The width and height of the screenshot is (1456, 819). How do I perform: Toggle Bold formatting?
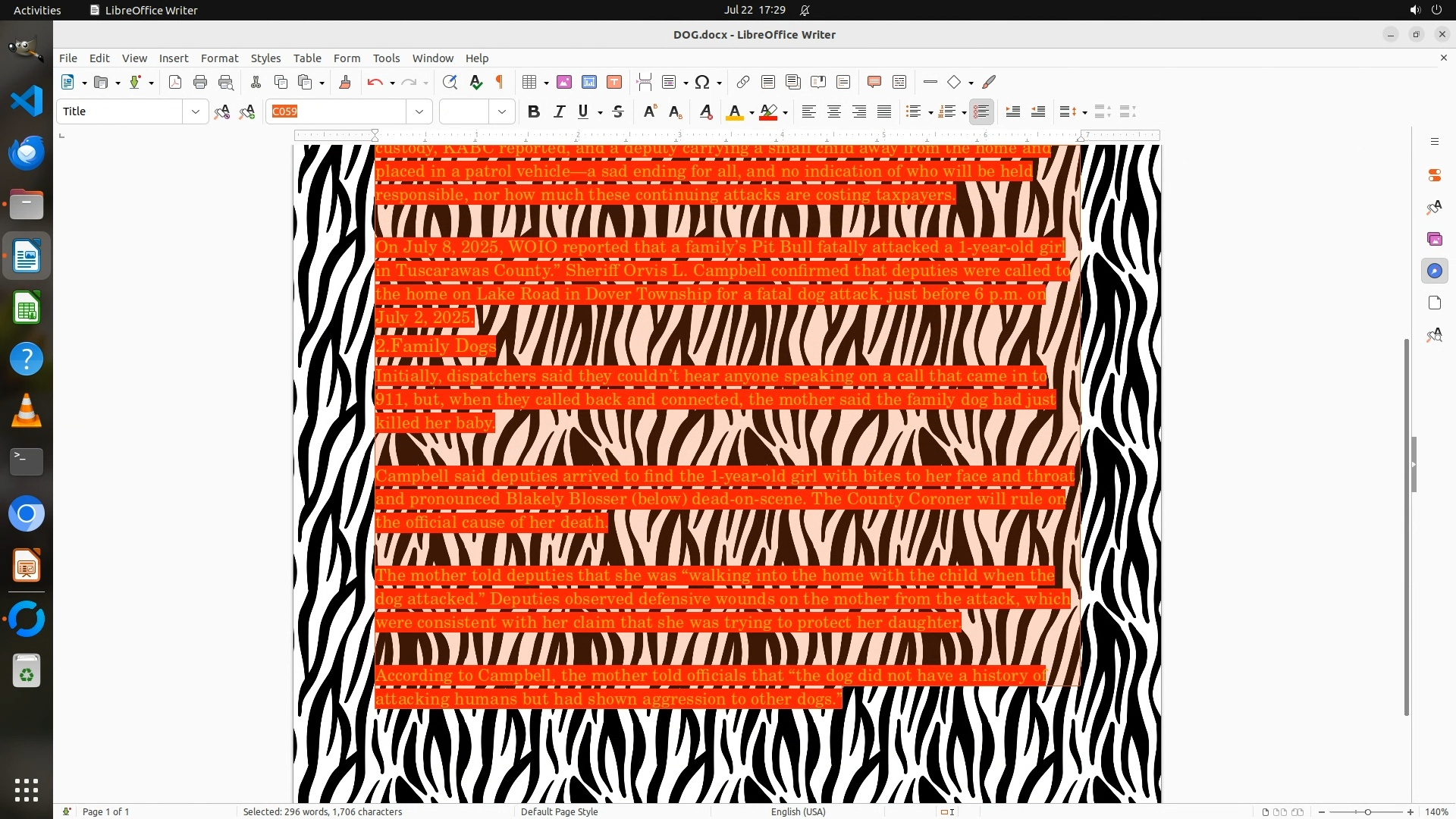tap(534, 111)
